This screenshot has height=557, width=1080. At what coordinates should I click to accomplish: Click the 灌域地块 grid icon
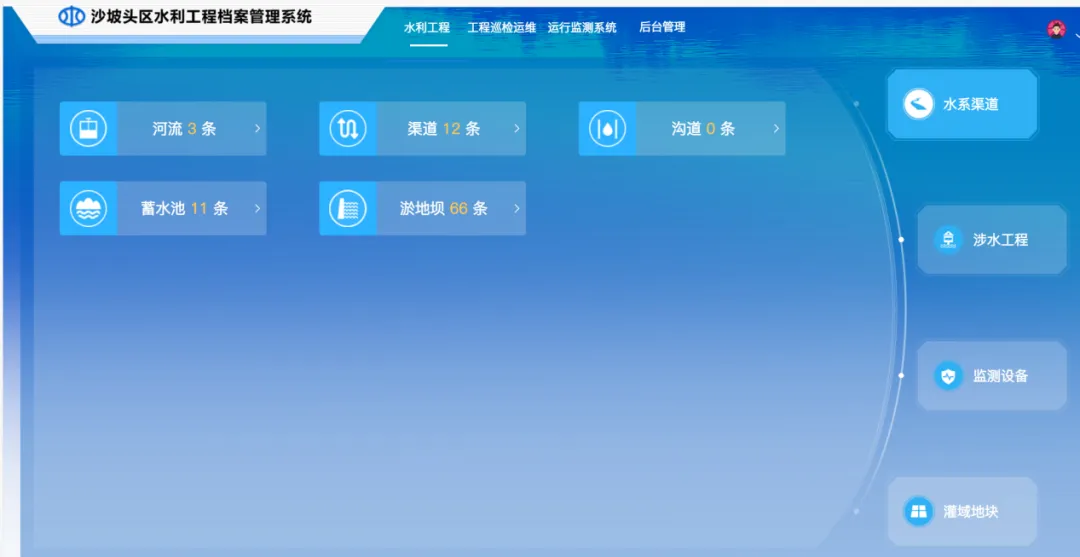coord(917,512)
